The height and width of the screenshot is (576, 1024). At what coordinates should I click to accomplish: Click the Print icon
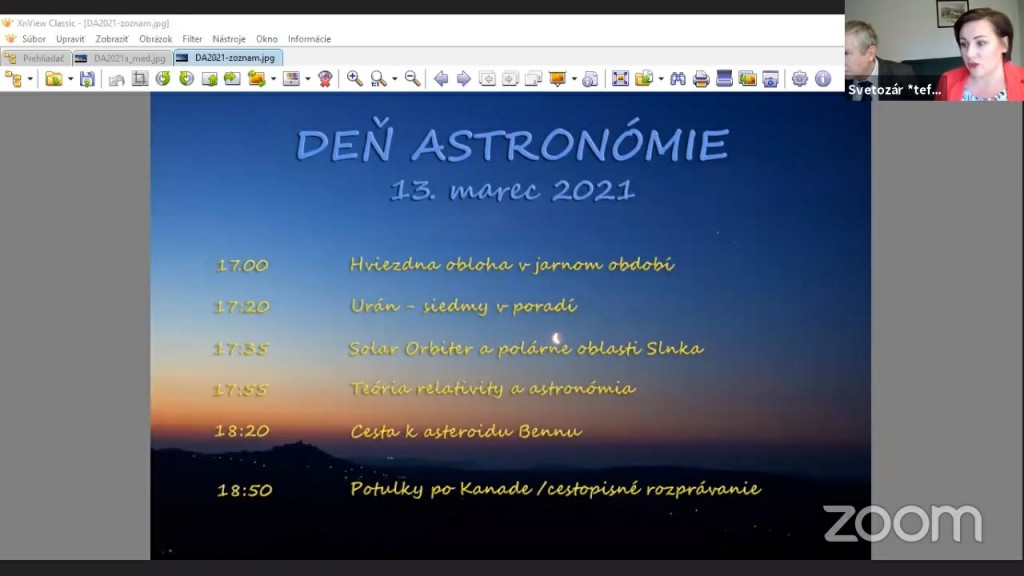click(x=701, y=79)
